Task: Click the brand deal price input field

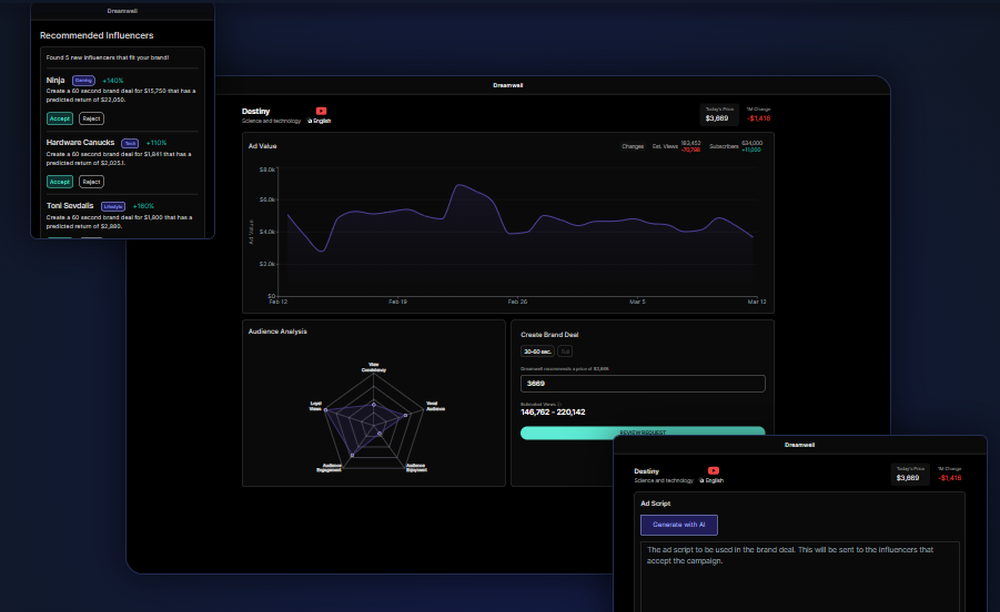Action: (x=643, y=383)
